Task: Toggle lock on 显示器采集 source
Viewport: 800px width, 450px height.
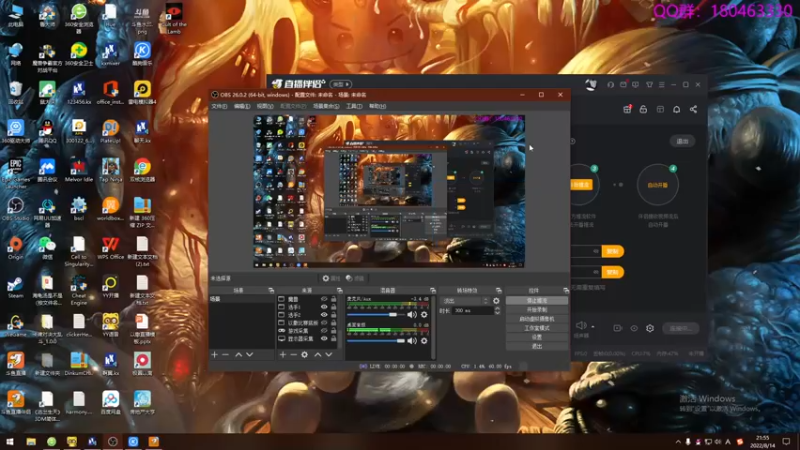Action: [333, 338]
